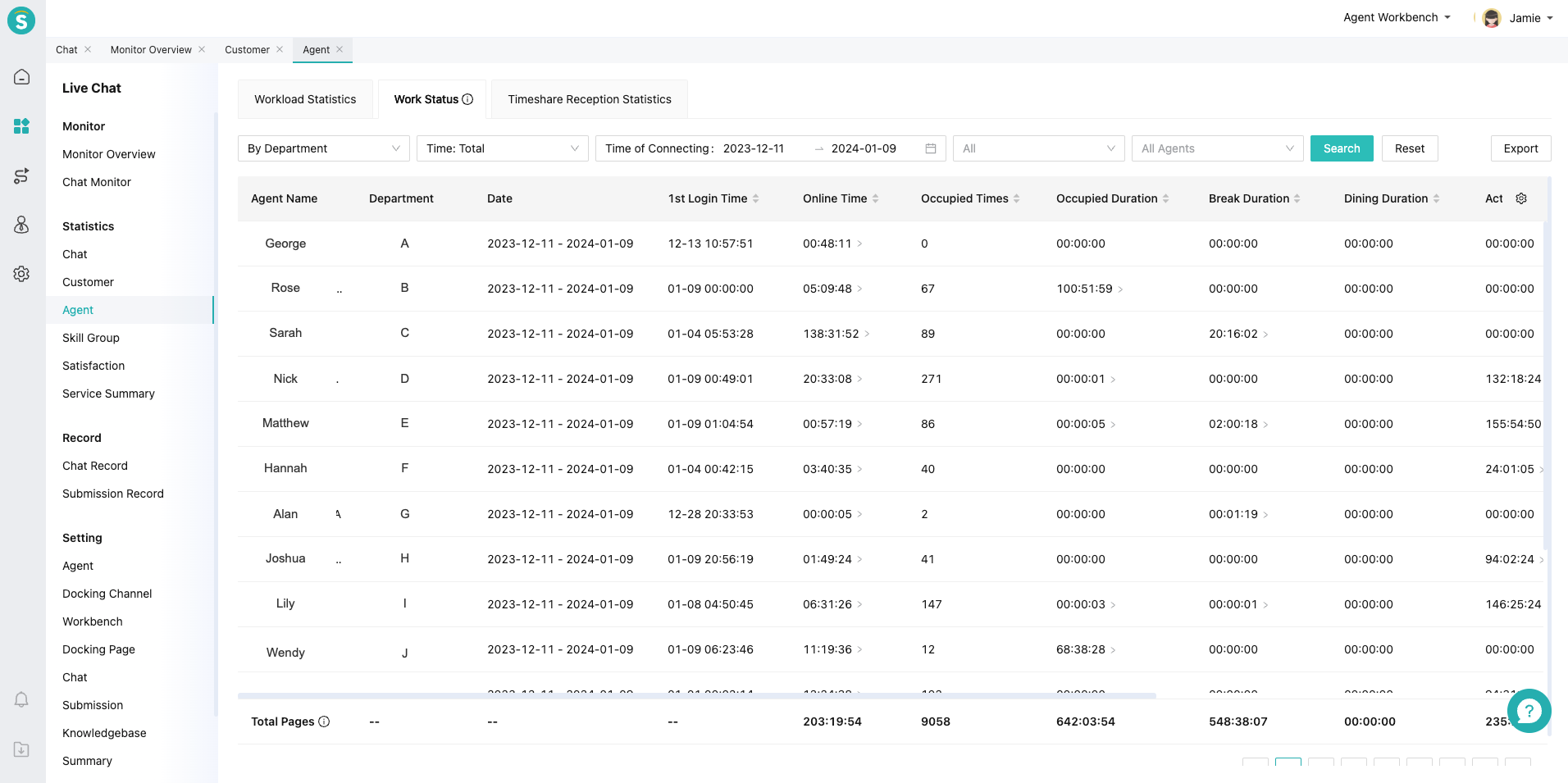Sort by Occupied Duration column
Screen dimensions: 1568x783
(1165, 198)
